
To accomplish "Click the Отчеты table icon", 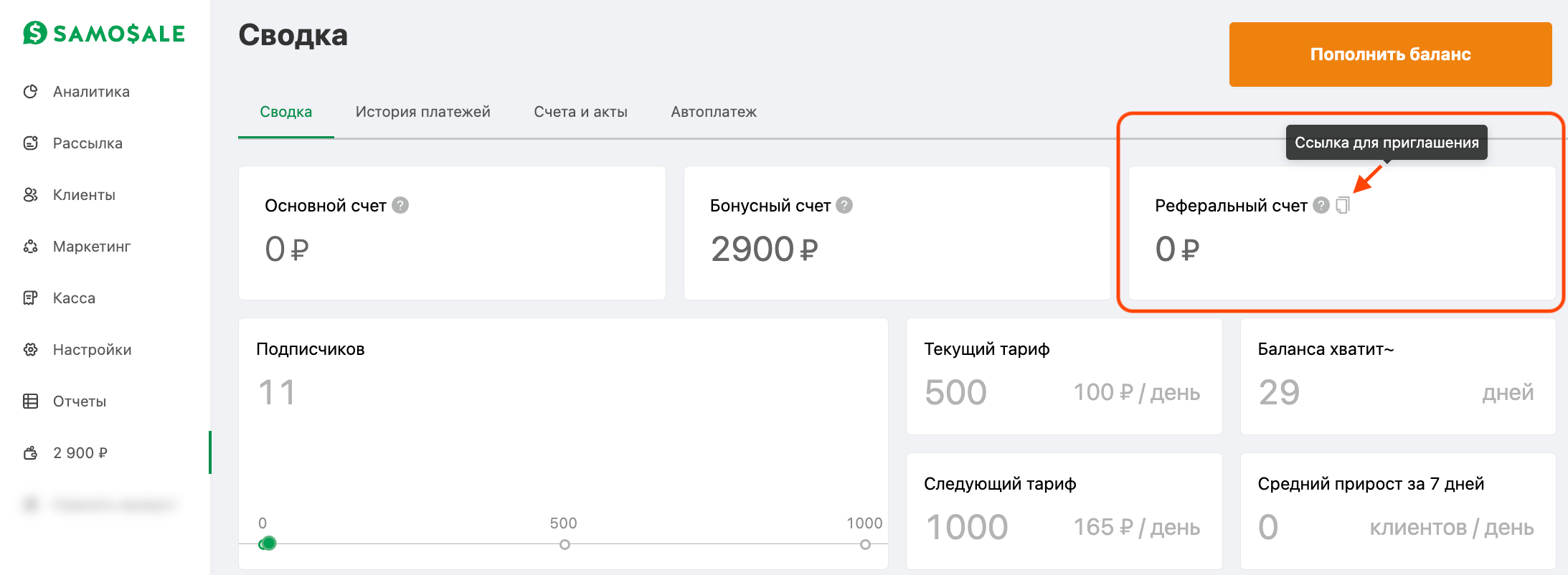I will point(30,401).
